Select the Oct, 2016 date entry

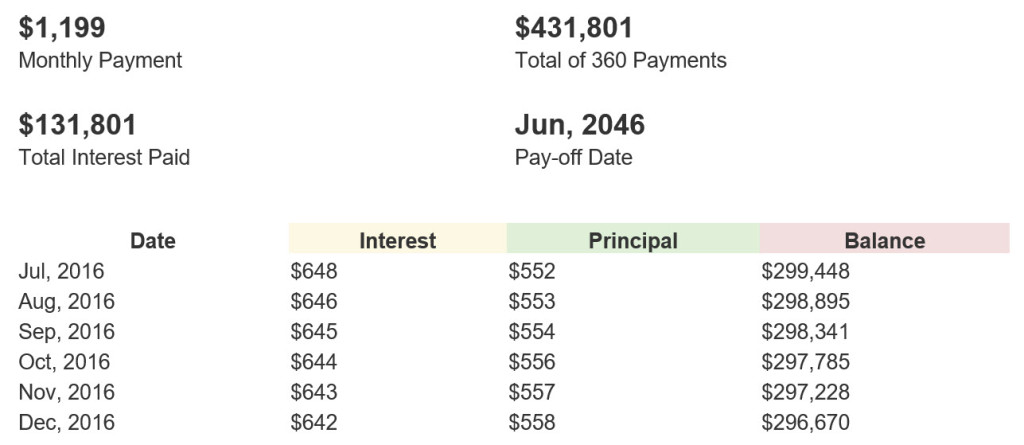tap(65, 362)
